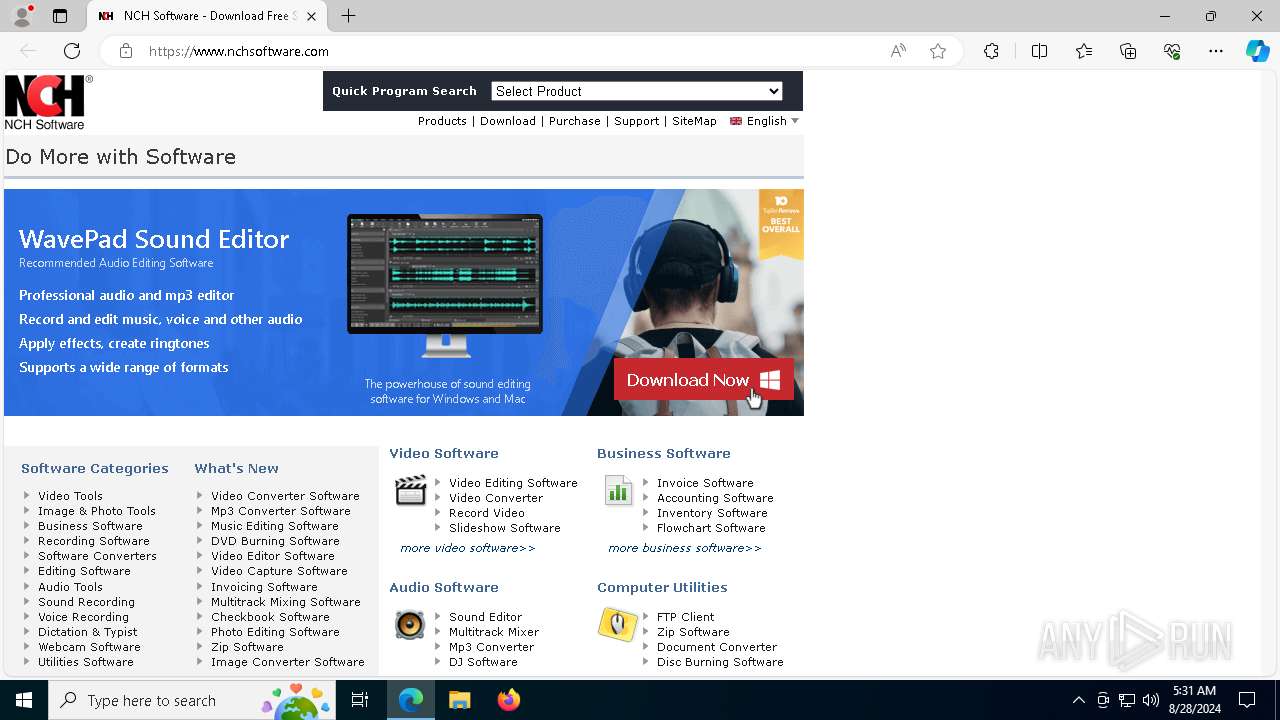Screen dimensions: 1280x720
Task: Open Collections panel
Action: coord(1128,51)
